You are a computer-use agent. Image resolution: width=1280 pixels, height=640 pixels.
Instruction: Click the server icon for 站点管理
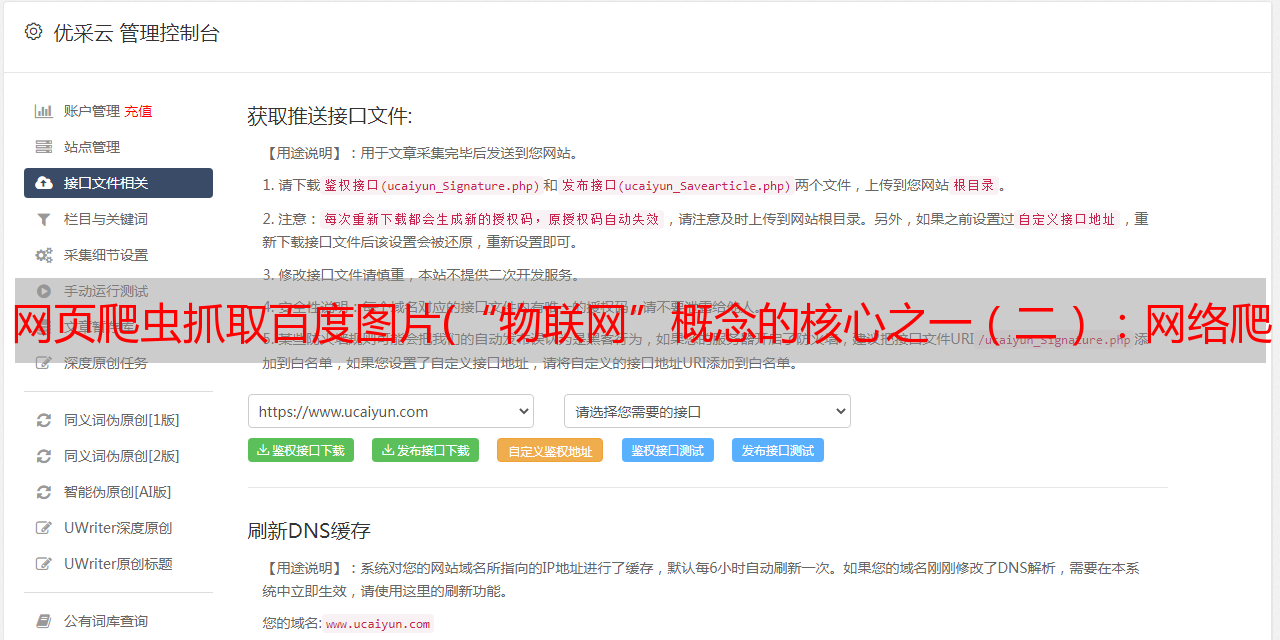[44, 147]
